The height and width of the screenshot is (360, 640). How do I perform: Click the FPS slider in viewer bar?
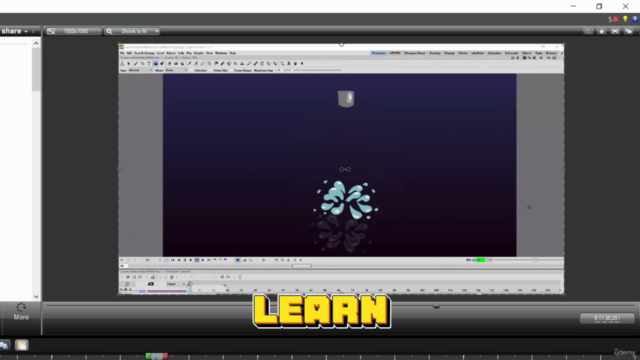pos(528,260)
